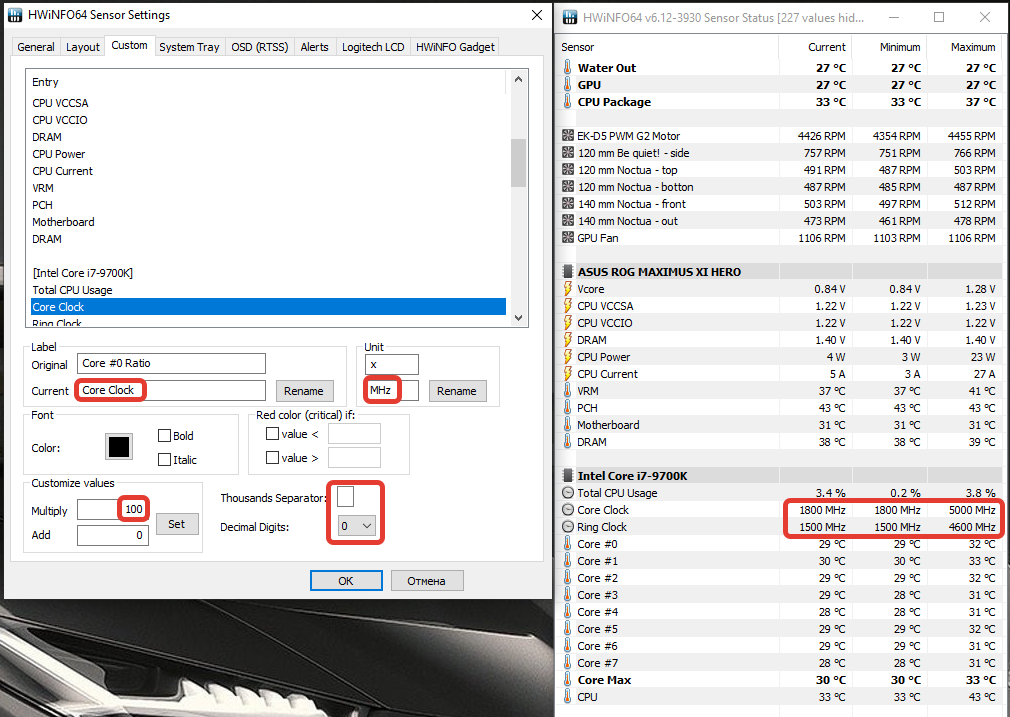The image size is (1010, 717).
Task: Click thermometer icon beside Core Max
Action: pos(567,680)
